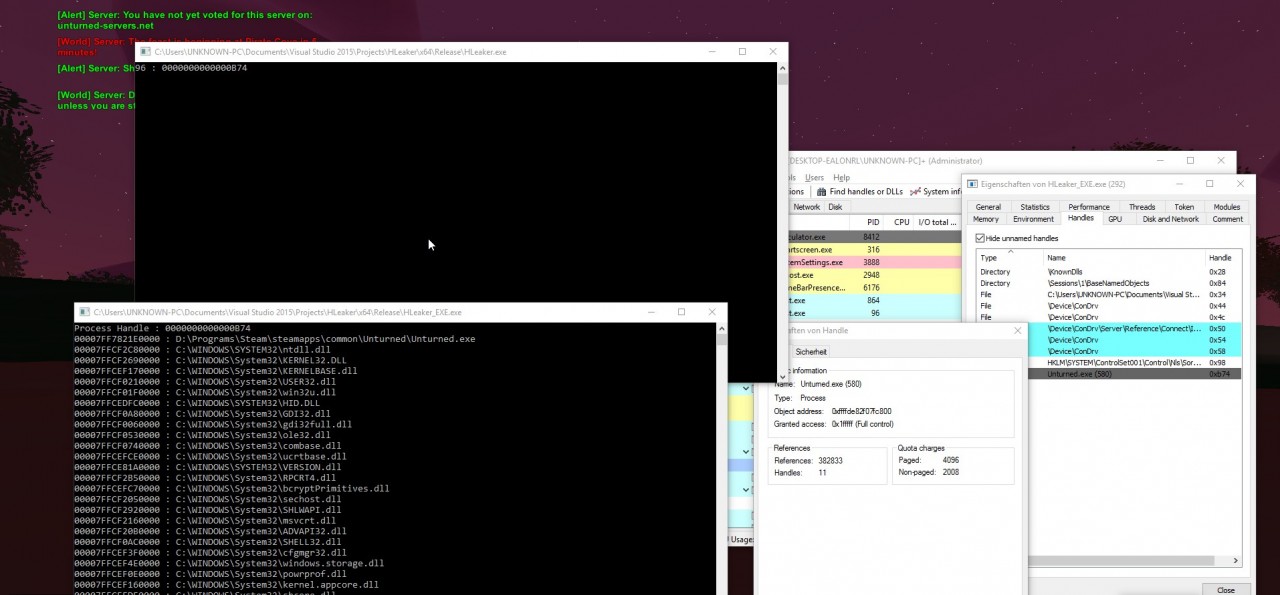
Task: Open the Users menu in Process Hacker
Action: pyautogui.click(x=814, y=177)
